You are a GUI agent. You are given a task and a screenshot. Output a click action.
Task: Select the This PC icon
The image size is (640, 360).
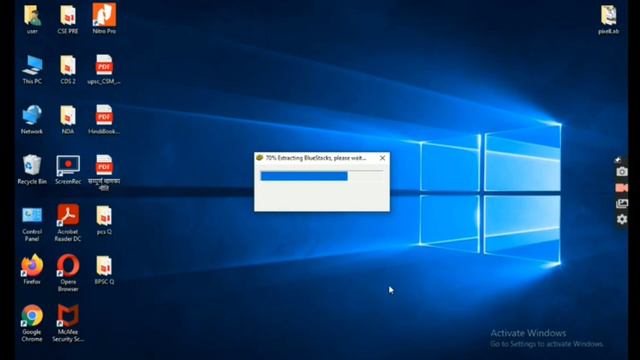pyautogui.click(x=32, y=69)
